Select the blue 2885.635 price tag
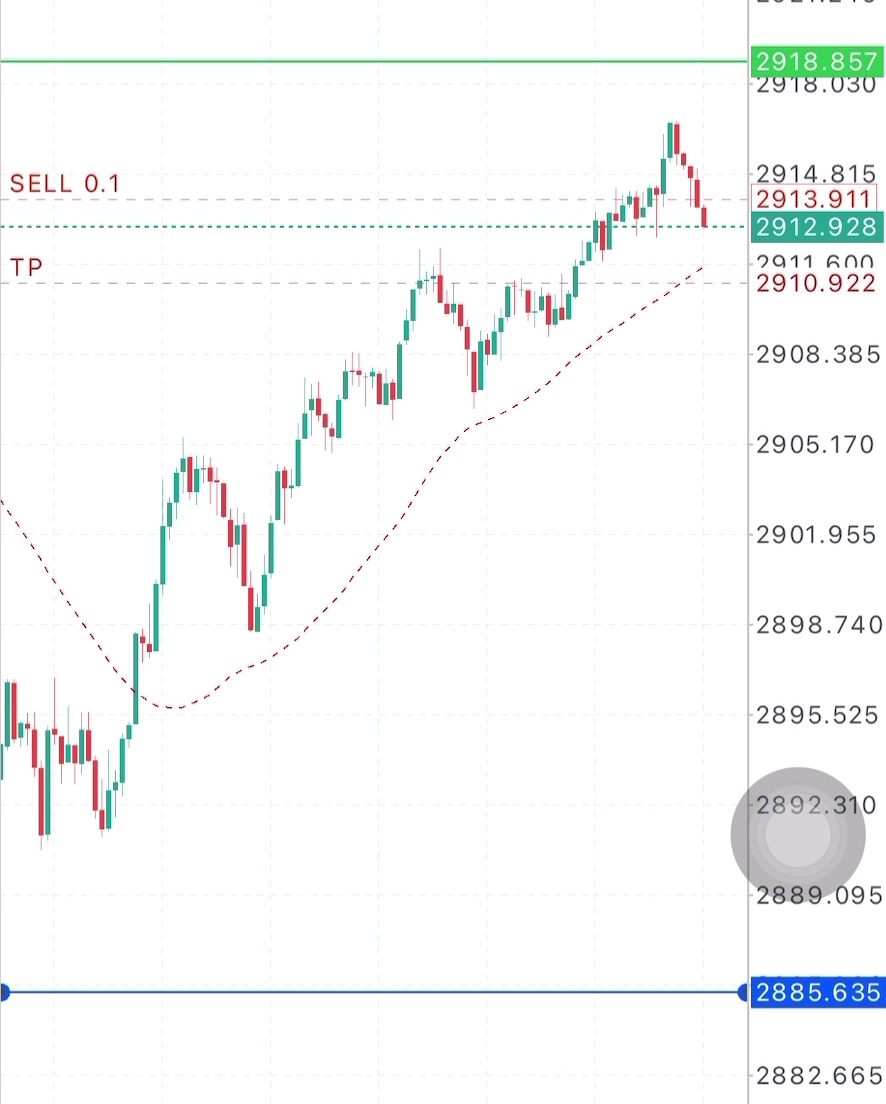 pos(817,992)
